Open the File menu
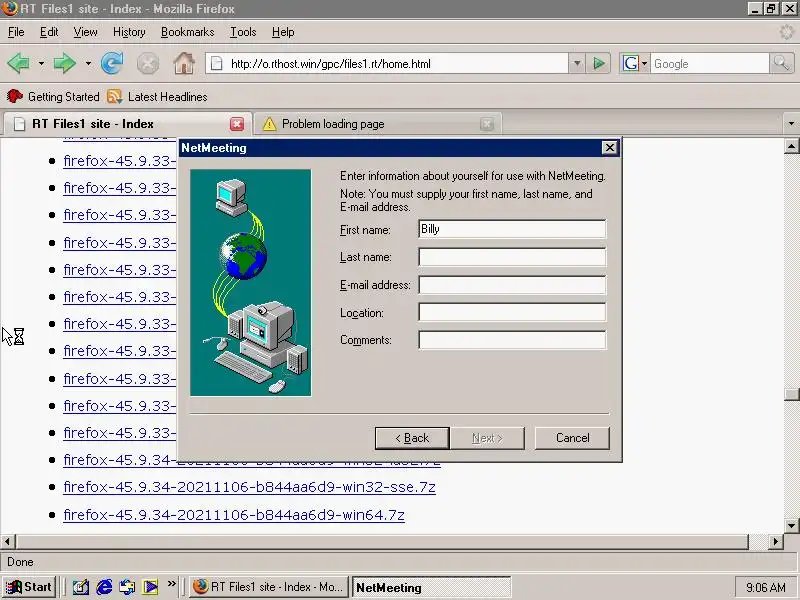Image resolution: width=800 pixels, height=600 pixels. [x=16, y=32]
